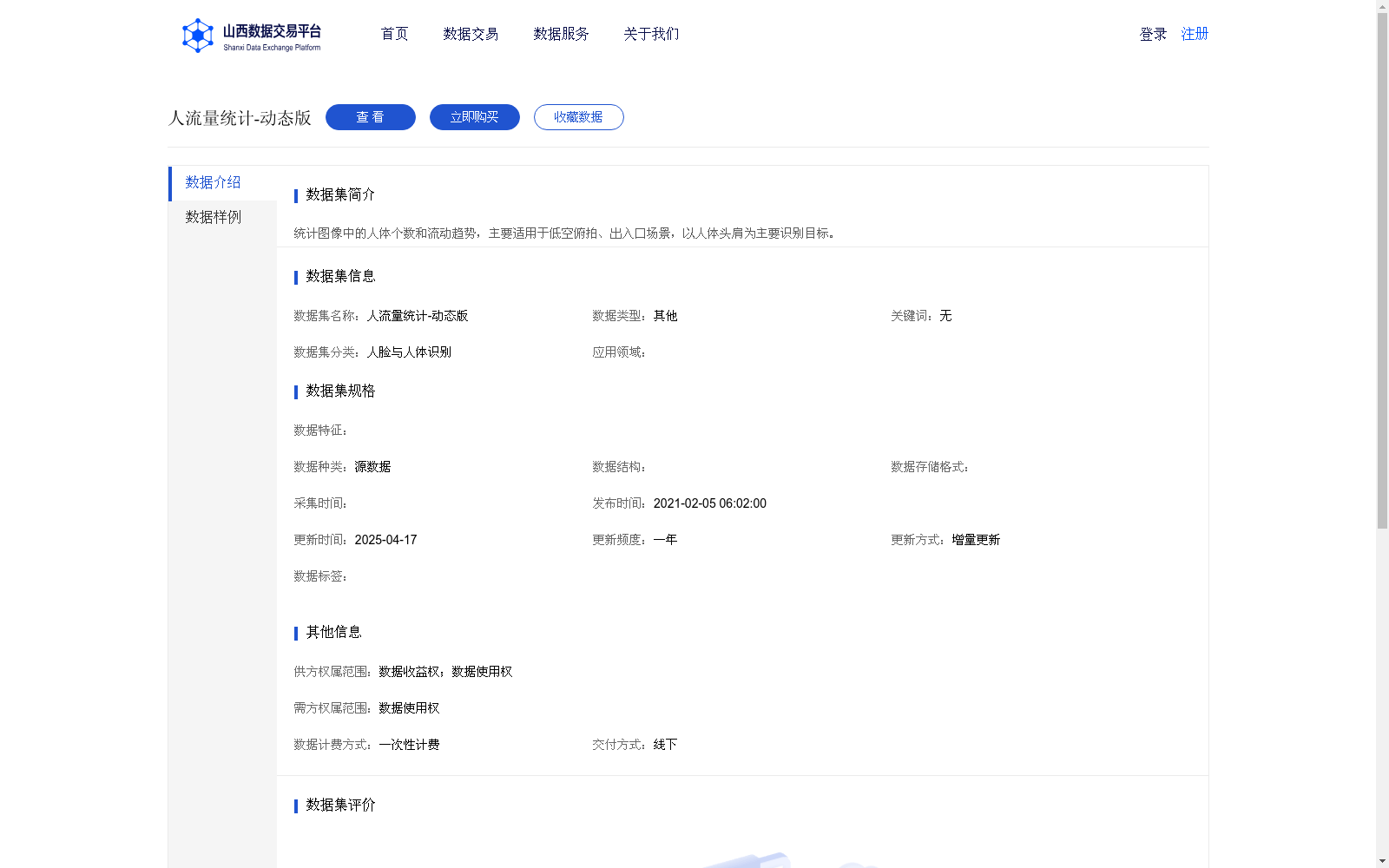
Task: Click the 数据结构 field label
Action: [619, 467]
